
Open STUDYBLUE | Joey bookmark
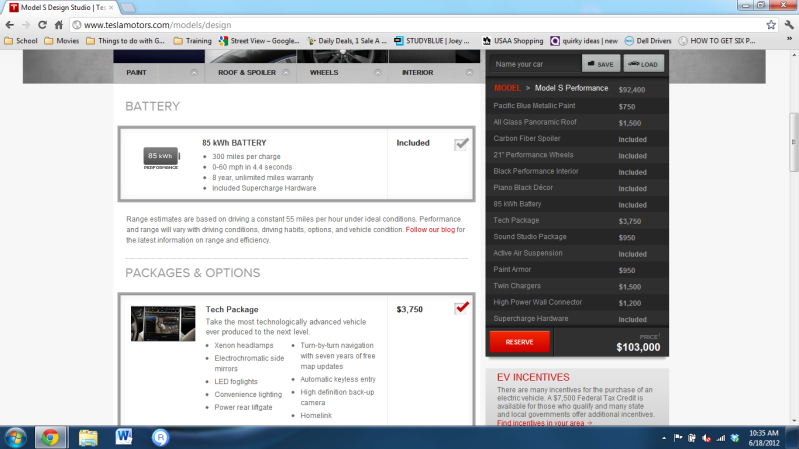coord(432,41)
